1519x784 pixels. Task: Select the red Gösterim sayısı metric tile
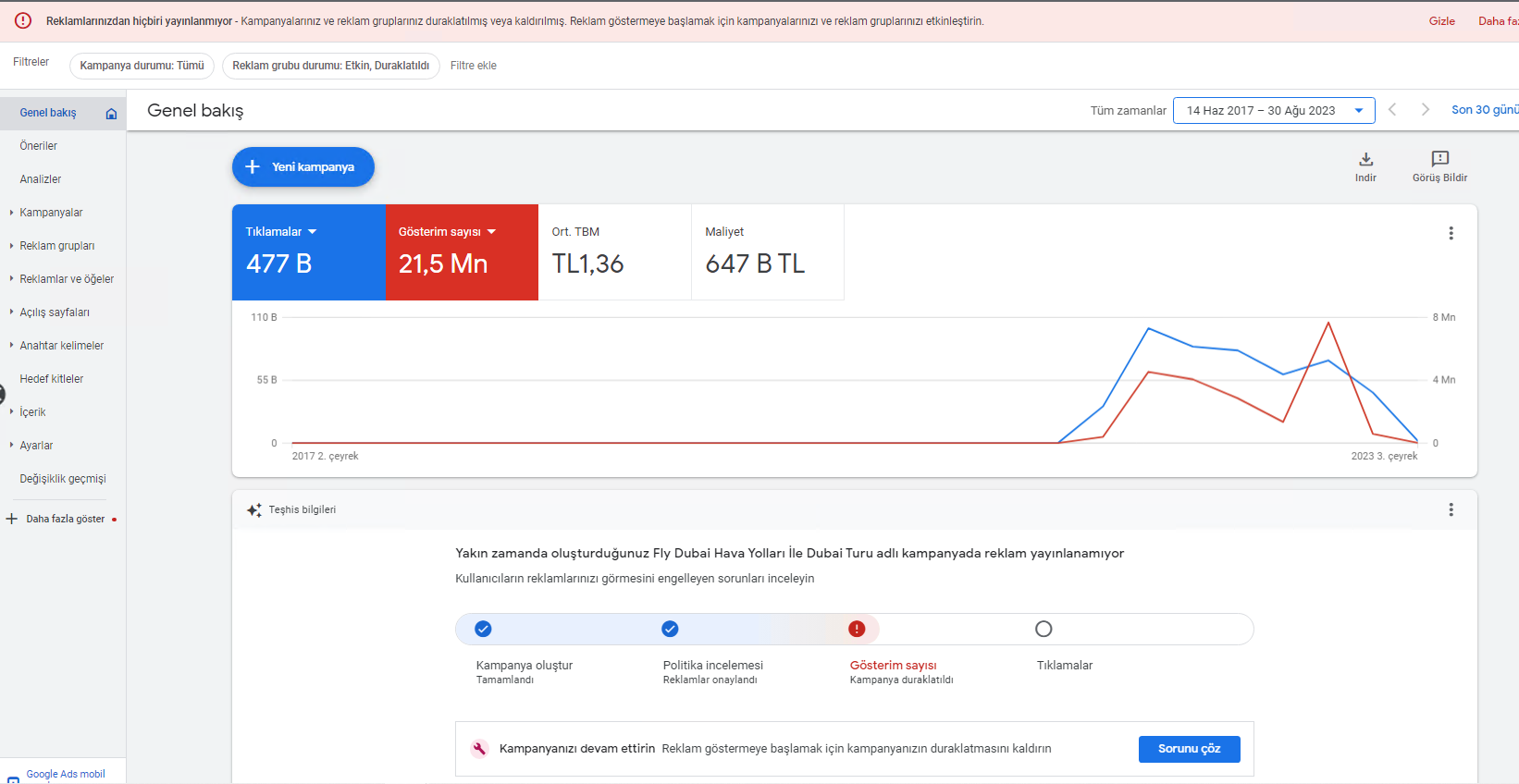[x=462, y=252]
